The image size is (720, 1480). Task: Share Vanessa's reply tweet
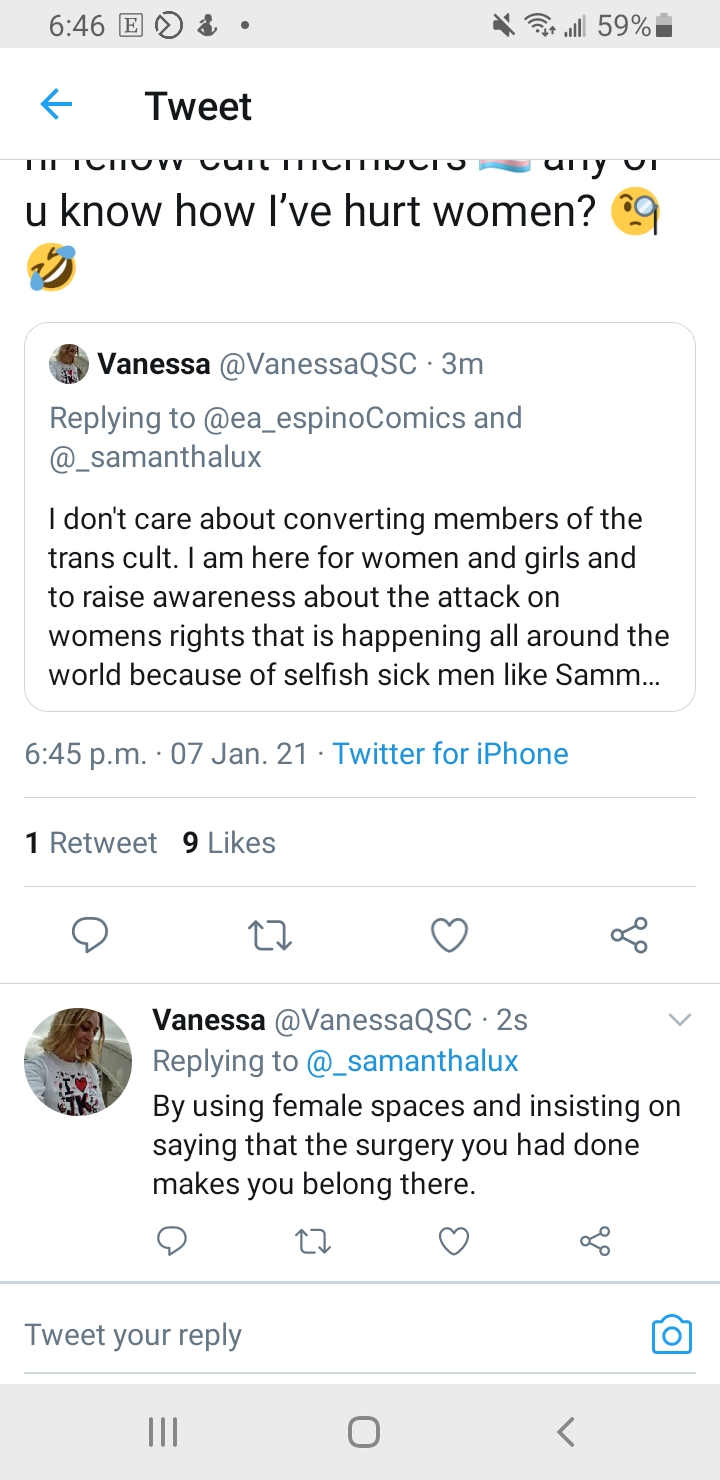[595, 1241]
